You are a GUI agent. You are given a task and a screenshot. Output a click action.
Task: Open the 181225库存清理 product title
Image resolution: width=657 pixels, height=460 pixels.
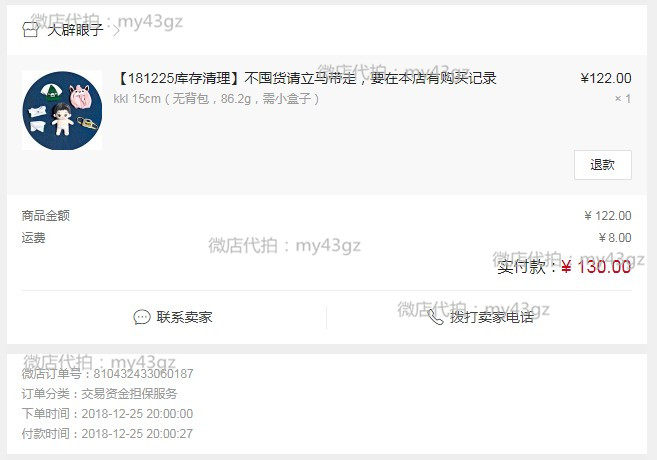(x=305, y=78)
